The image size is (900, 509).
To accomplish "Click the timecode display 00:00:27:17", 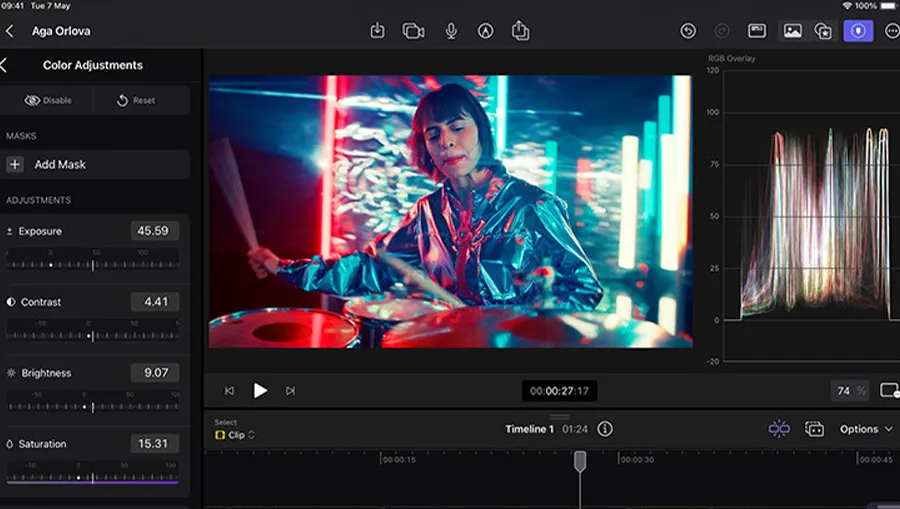I will pos(559,391).
